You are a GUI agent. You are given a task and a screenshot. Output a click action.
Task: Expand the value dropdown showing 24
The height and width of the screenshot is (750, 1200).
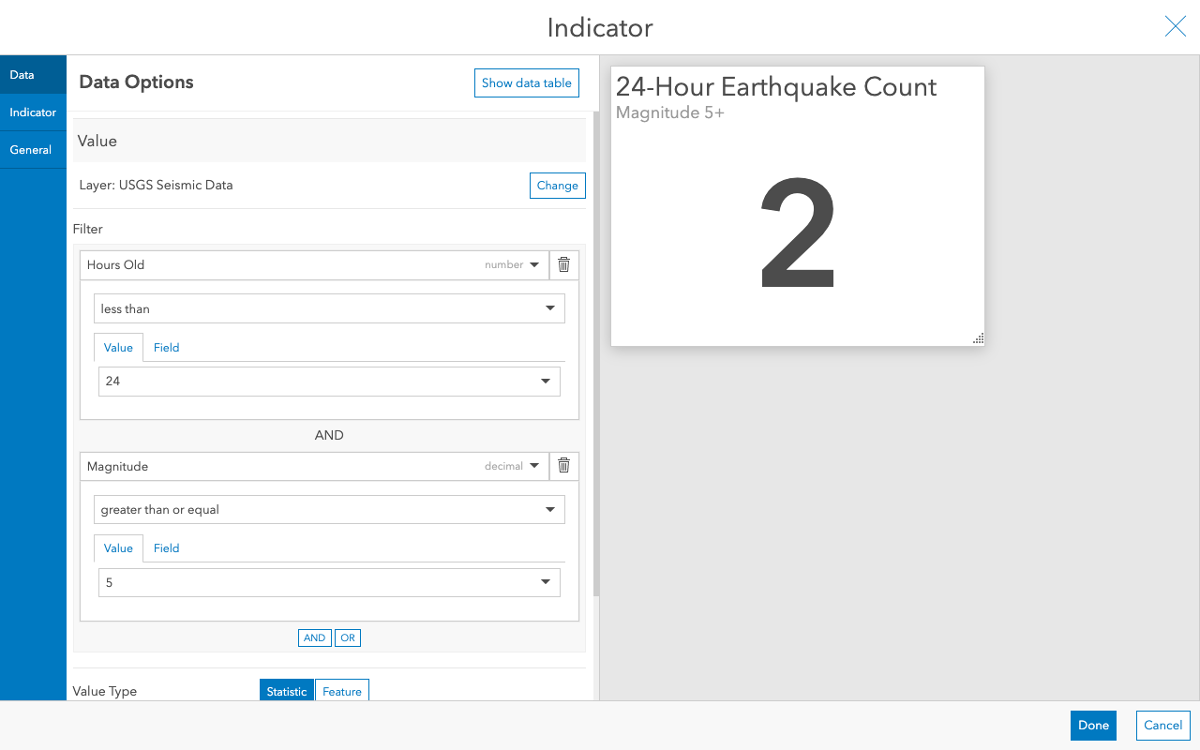(329, 381)
